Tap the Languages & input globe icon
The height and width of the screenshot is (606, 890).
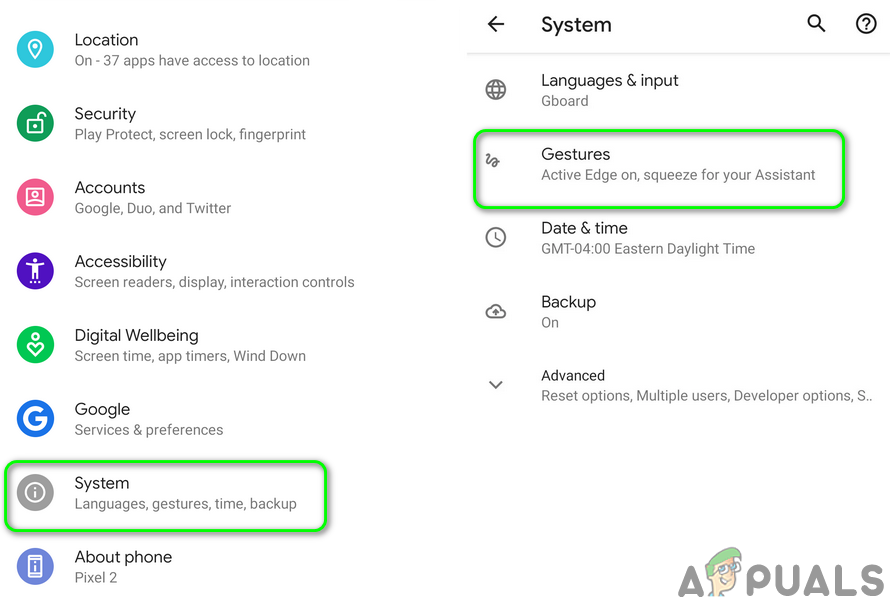tap(496, 90)
